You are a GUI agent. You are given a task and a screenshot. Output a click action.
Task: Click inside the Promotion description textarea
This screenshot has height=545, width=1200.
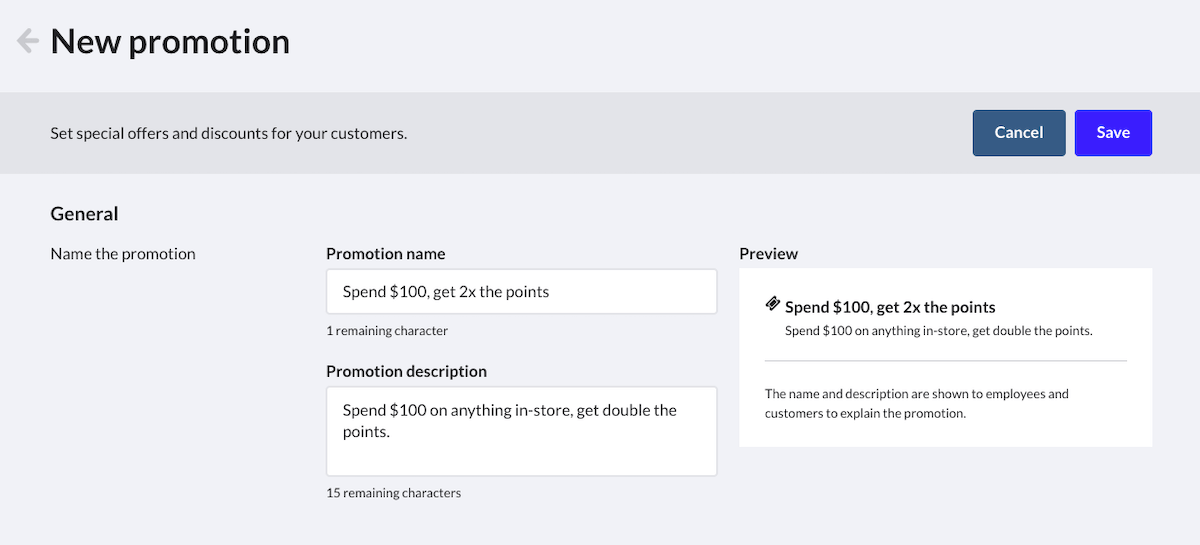point(521,431)
